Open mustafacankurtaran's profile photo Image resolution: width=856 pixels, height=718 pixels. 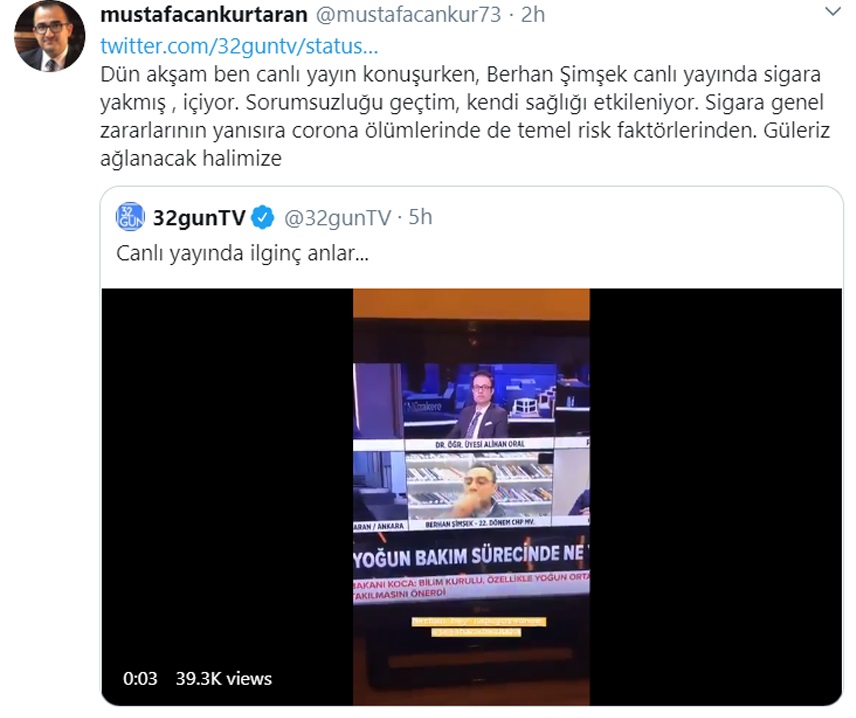[x=49, y=37]
